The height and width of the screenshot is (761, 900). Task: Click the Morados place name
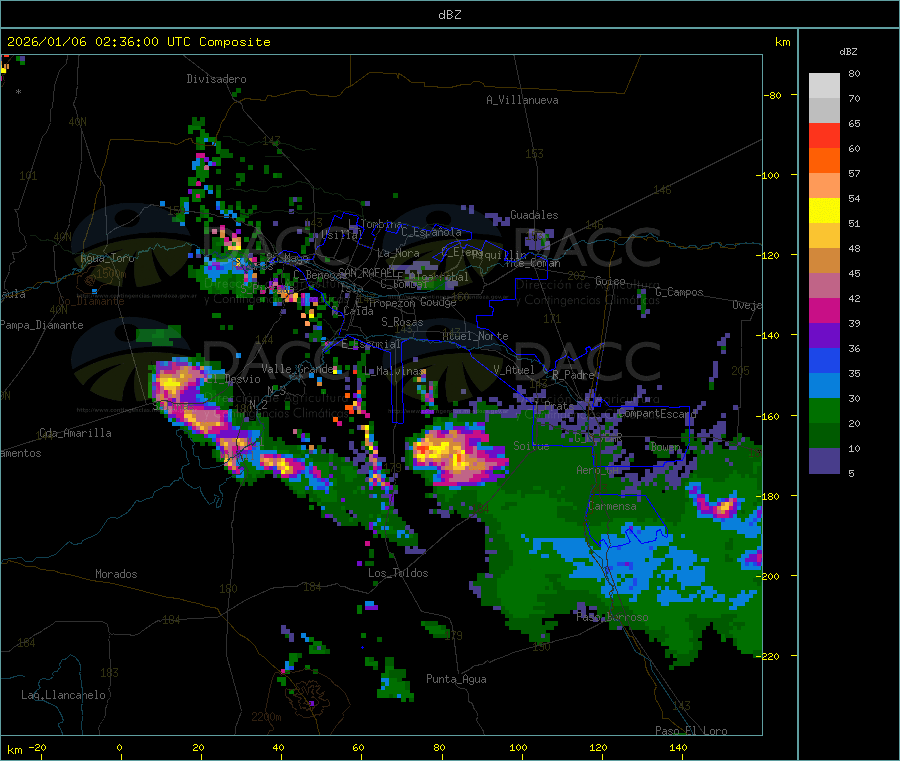[x=116, y=574]
